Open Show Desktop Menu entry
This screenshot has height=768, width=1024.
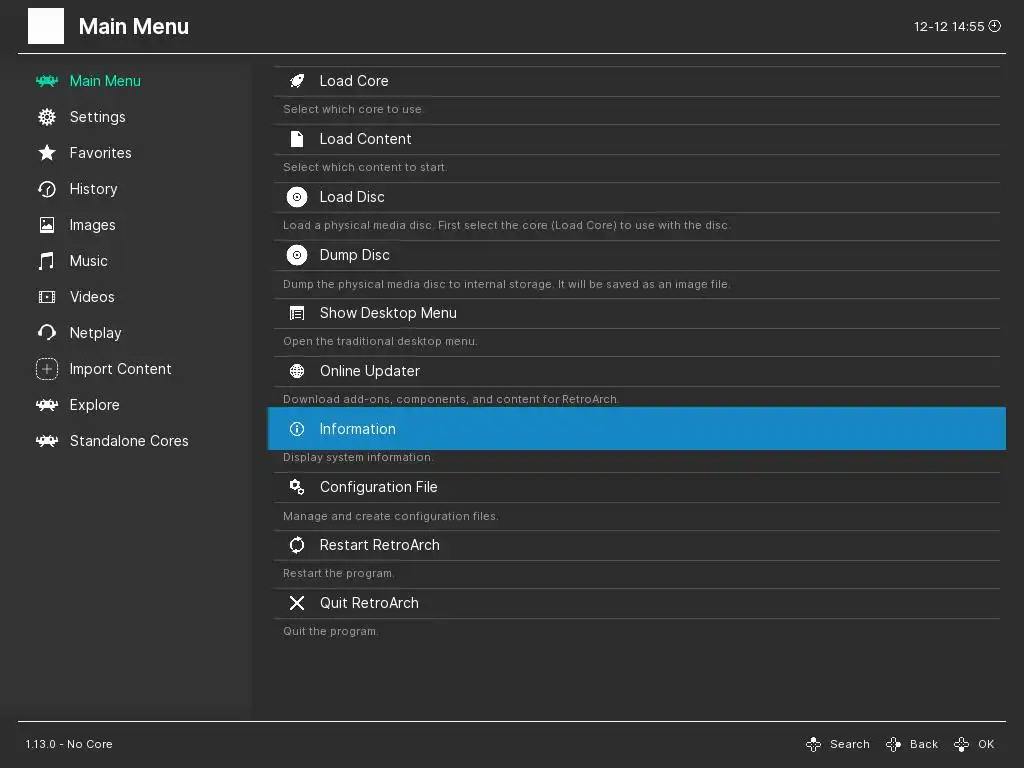[x=388, y=313]
